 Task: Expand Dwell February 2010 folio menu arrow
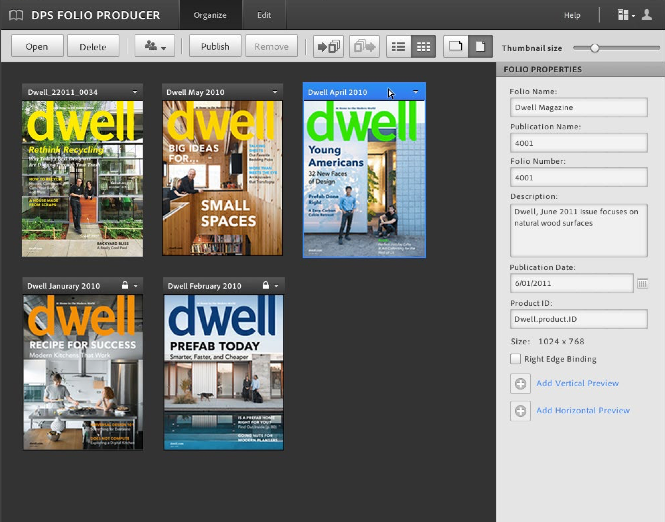pos(277,286)
